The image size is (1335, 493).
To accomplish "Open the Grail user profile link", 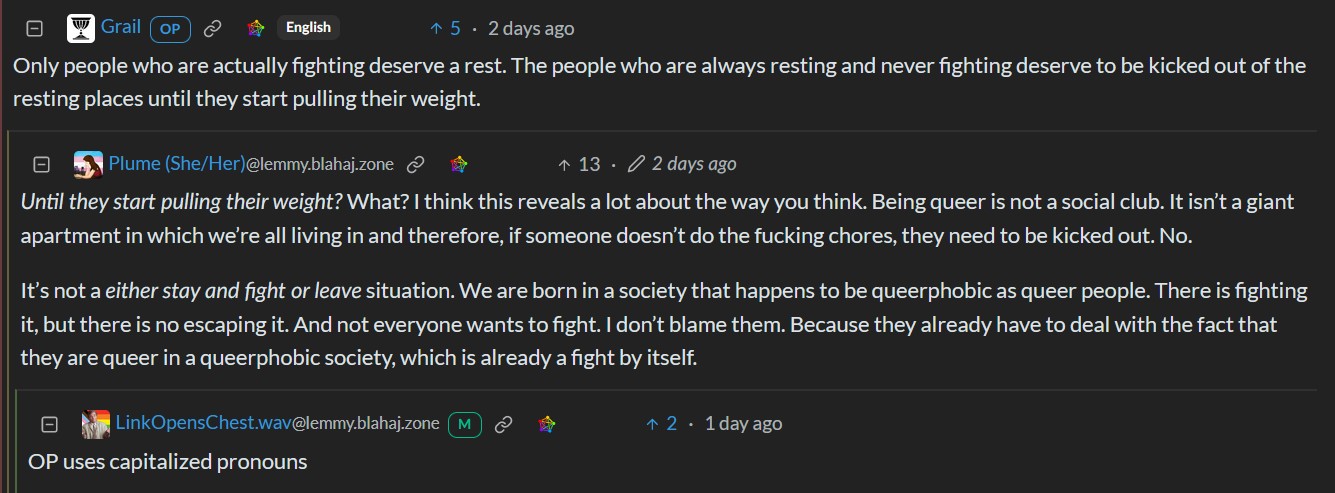I will [x=121, y=28].
